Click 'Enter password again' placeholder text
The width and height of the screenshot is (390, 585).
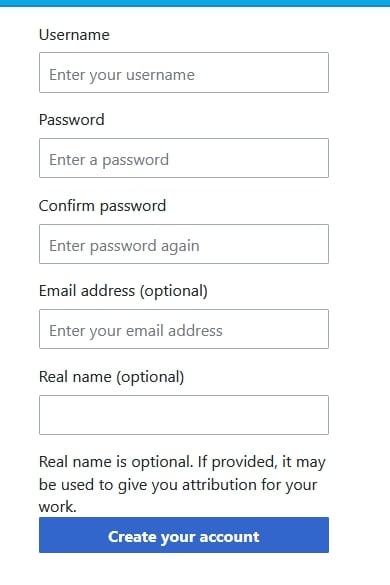click(x=124, y=246)
